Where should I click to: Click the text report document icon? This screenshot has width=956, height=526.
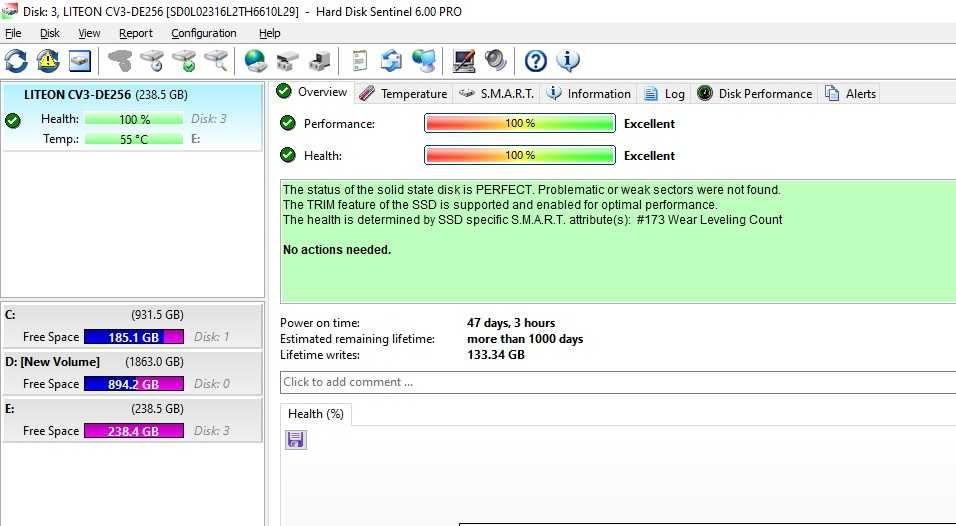point(360,61)
